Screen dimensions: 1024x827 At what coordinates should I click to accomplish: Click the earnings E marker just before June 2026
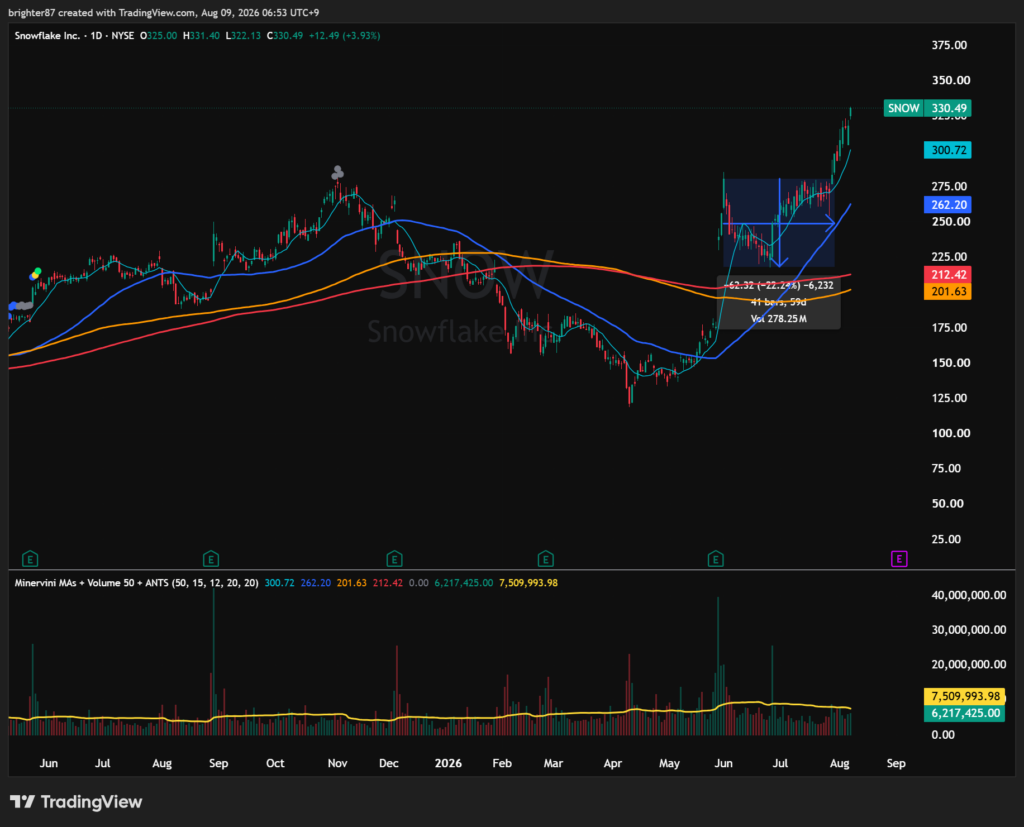715,559
